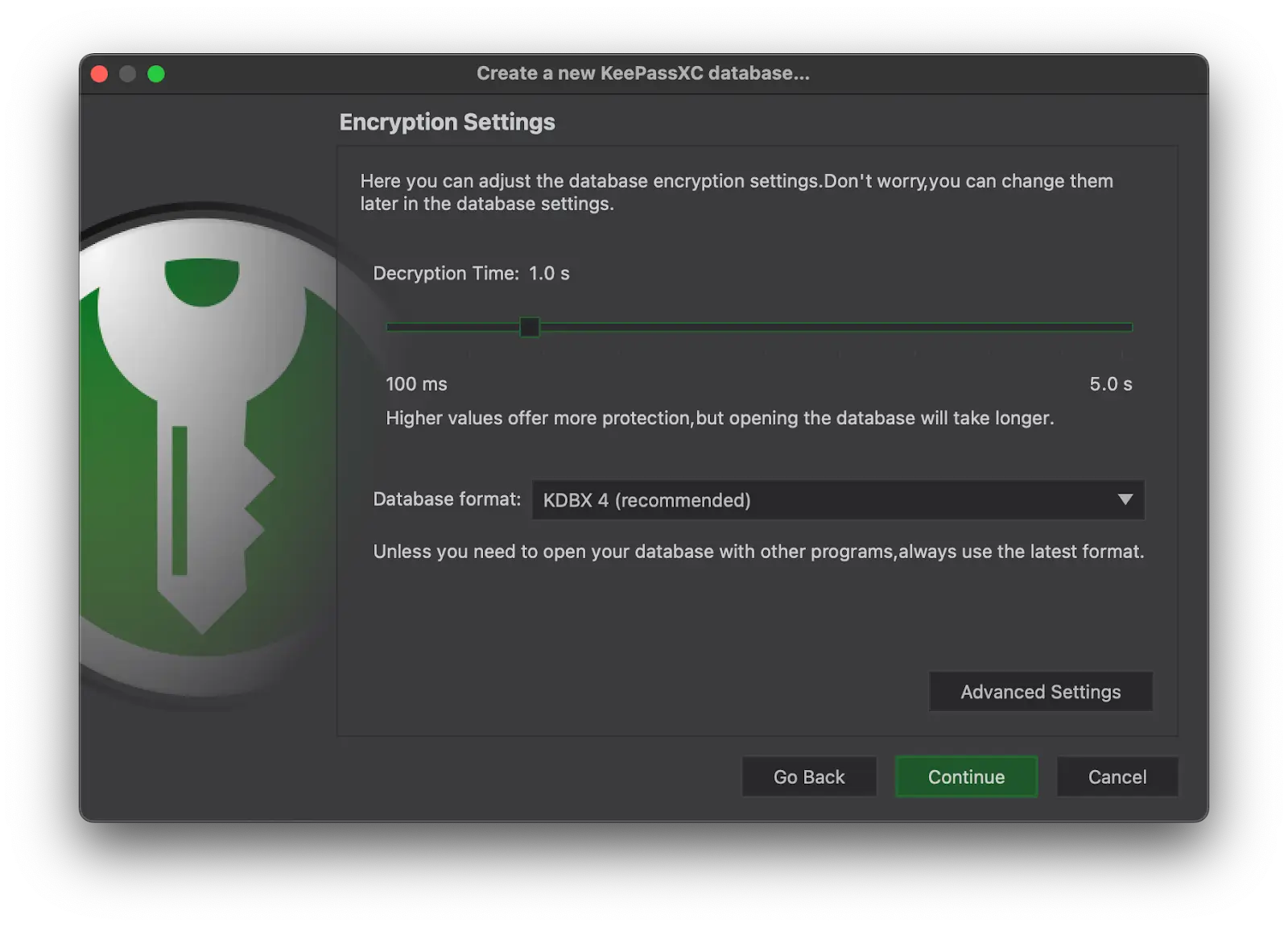Click the dropdown arrow beside KDBX 4
1288x927 pixels.
click(x=1125, y=499)
